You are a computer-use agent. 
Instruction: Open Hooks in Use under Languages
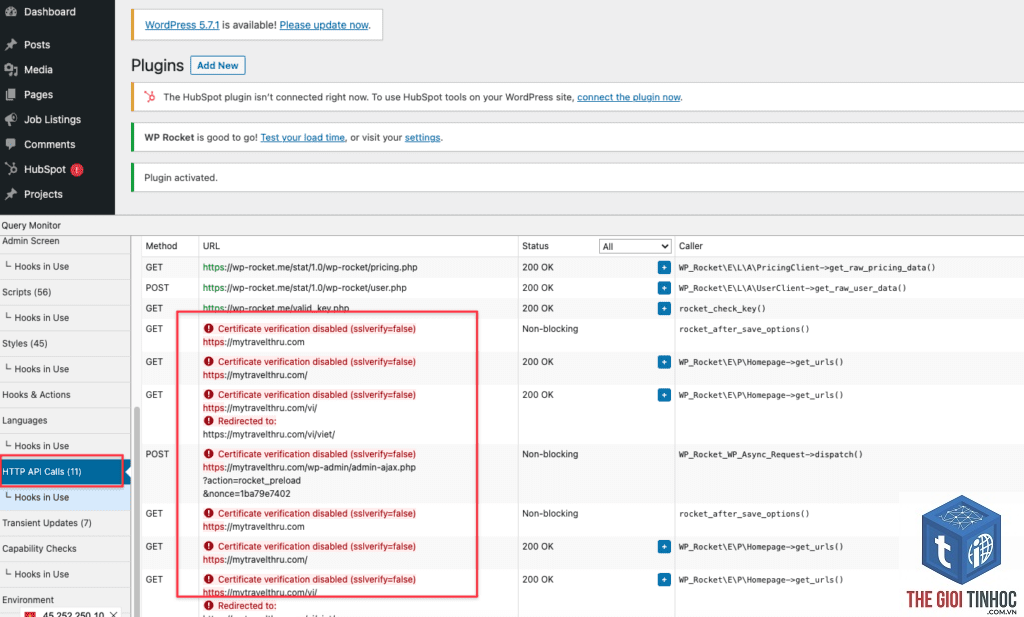click(x=65, y=446)
